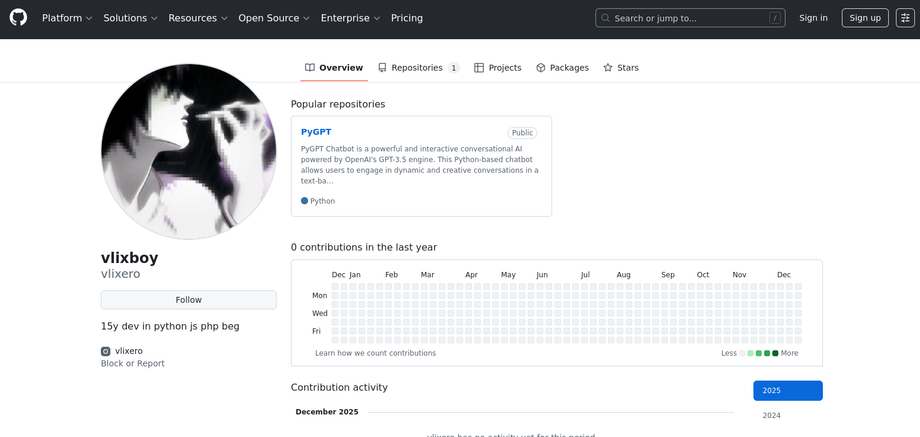Click the magnifier icon in search box
The image size is (920, 437).
[606, 18]
